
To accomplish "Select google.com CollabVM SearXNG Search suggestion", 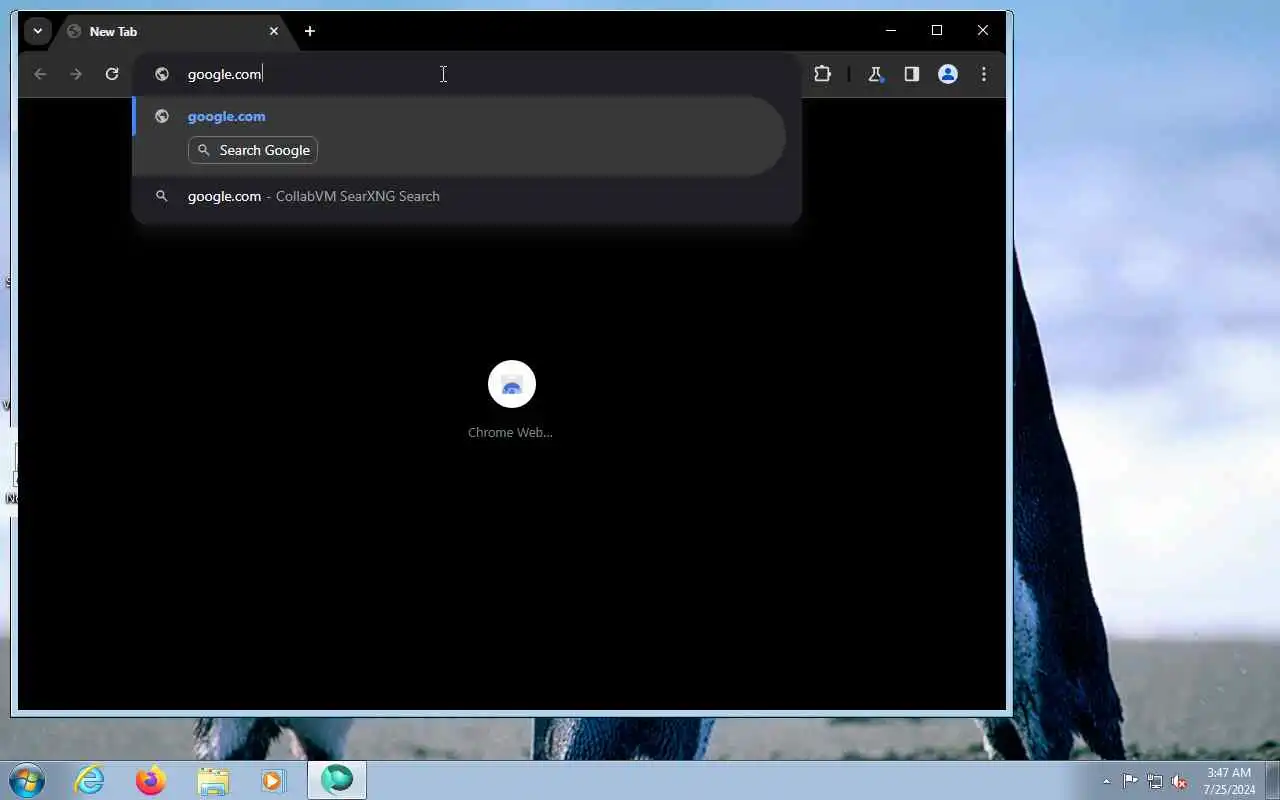I will coord(459,196).
